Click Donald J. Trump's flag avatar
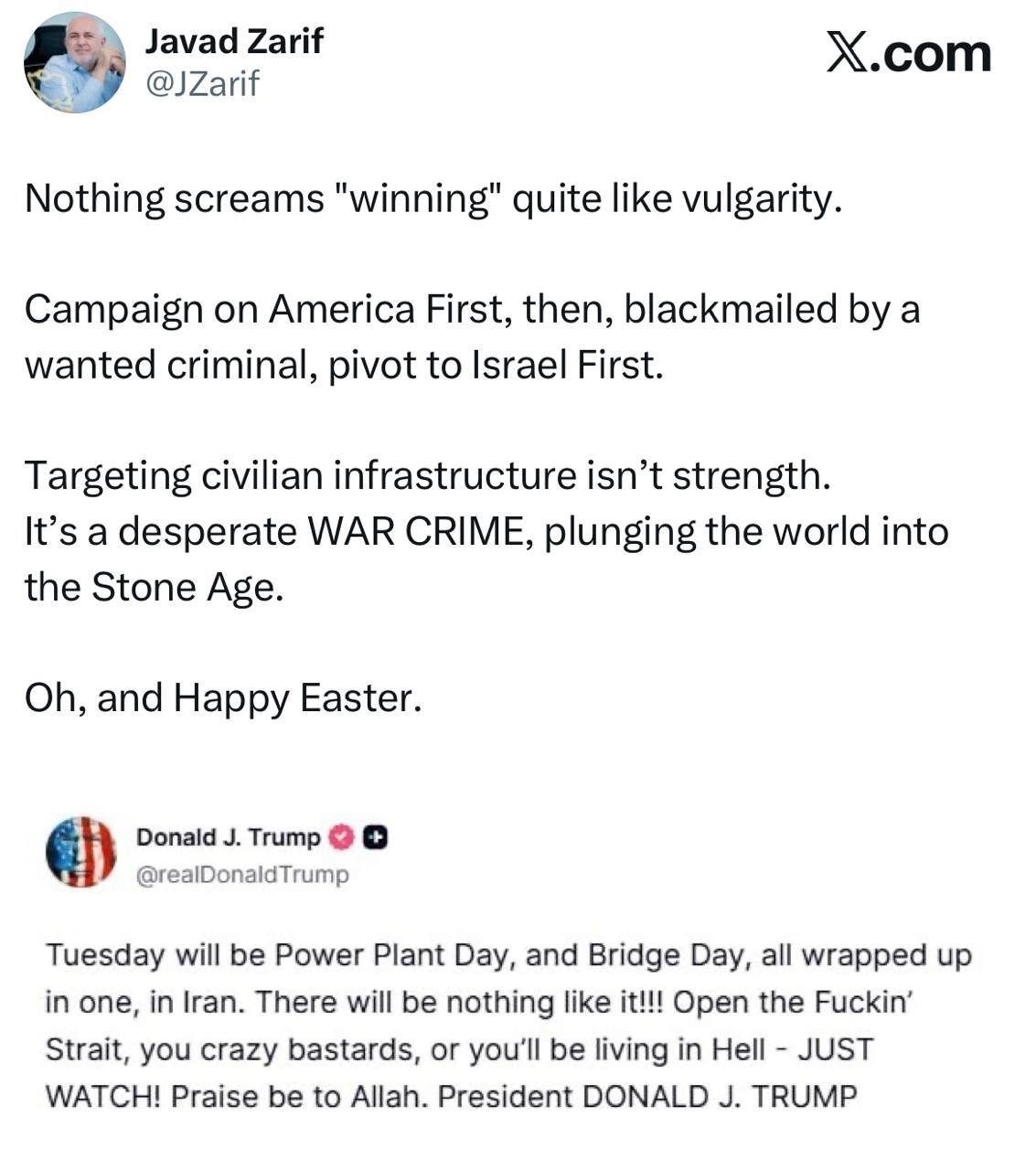 tap(81, 852)
